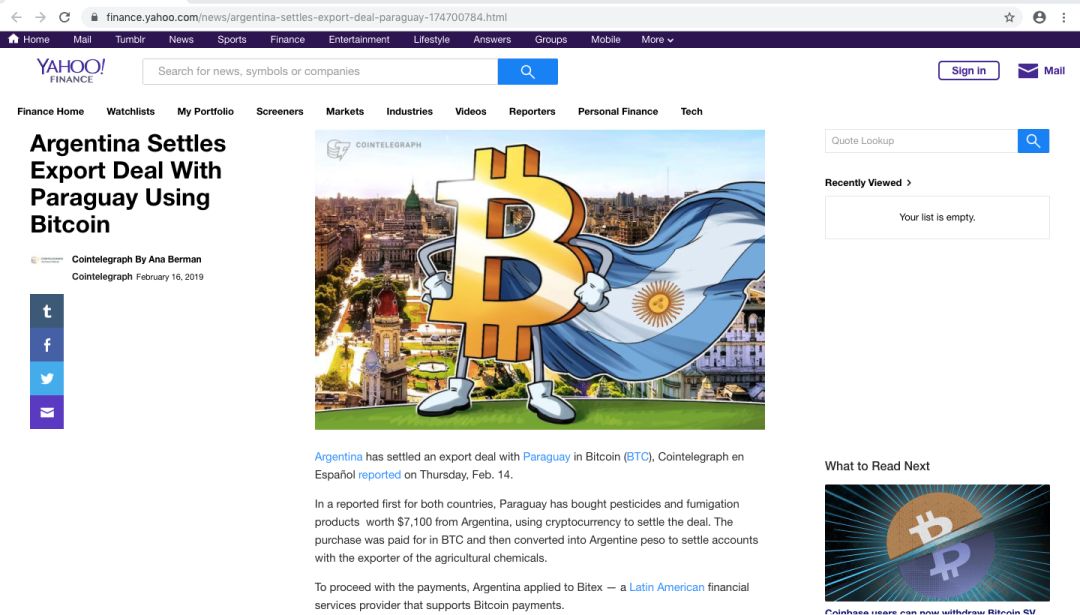Screen dimensions: 1080x615
Task: Click the small Cointelegraph author logo
Action: click(x=47, y=260)
